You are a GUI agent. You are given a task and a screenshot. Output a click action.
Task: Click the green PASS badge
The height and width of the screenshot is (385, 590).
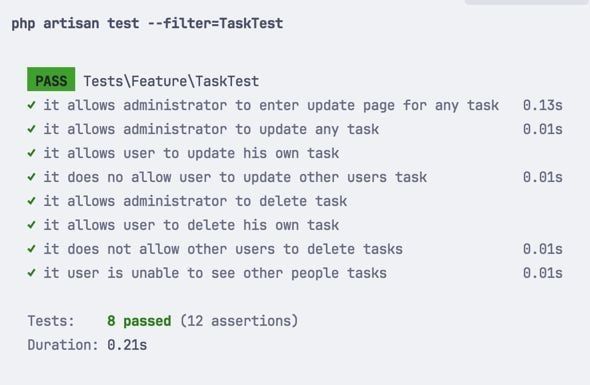pyautogui.click(x=51, y=79)
